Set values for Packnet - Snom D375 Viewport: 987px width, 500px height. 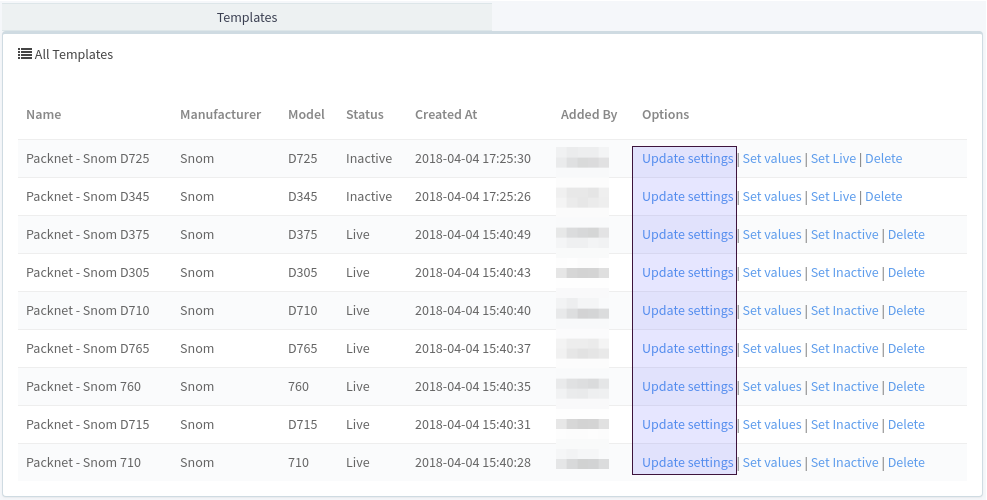772,234
